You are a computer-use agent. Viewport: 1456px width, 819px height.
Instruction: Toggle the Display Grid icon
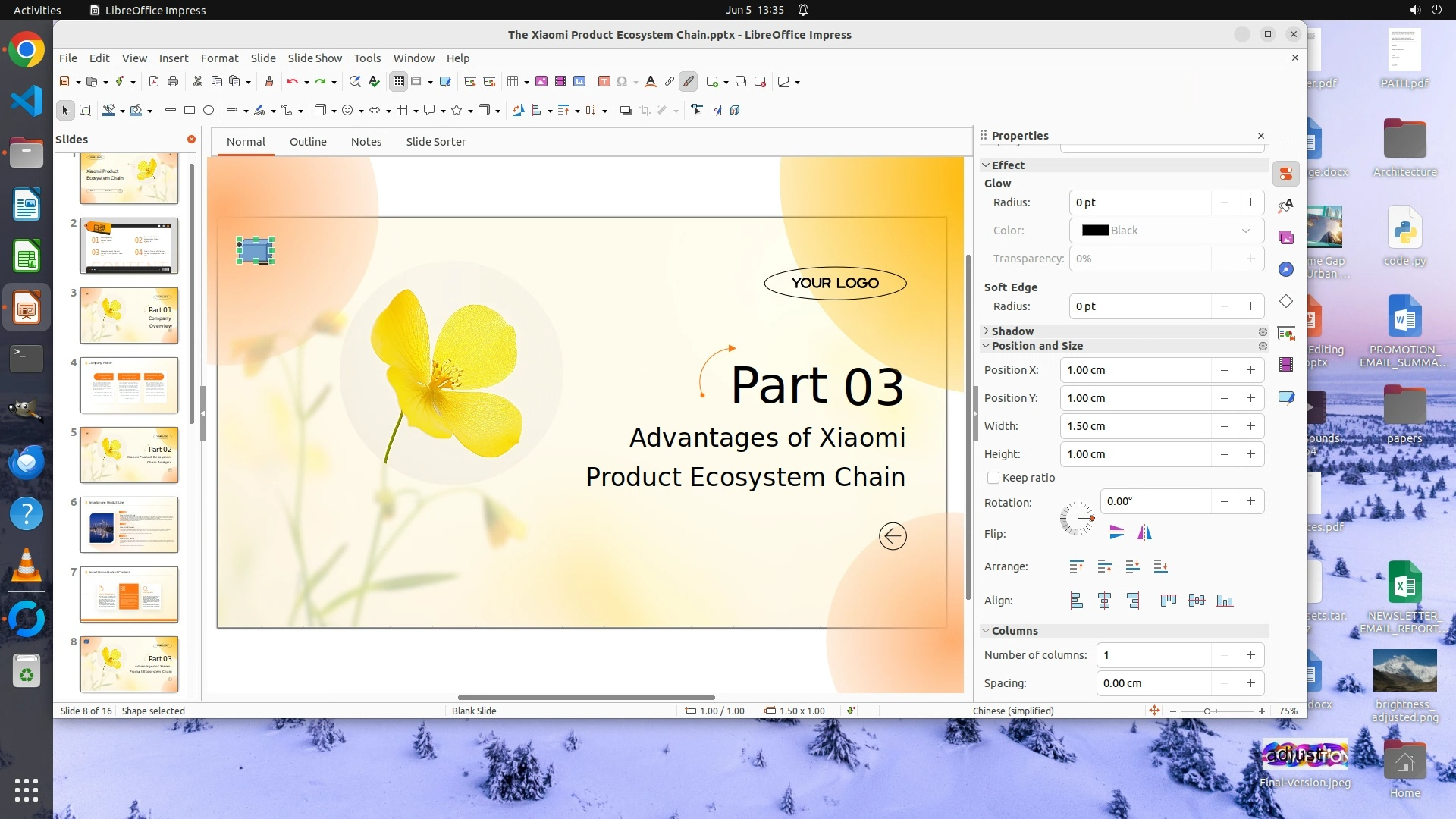pos(399,82)
